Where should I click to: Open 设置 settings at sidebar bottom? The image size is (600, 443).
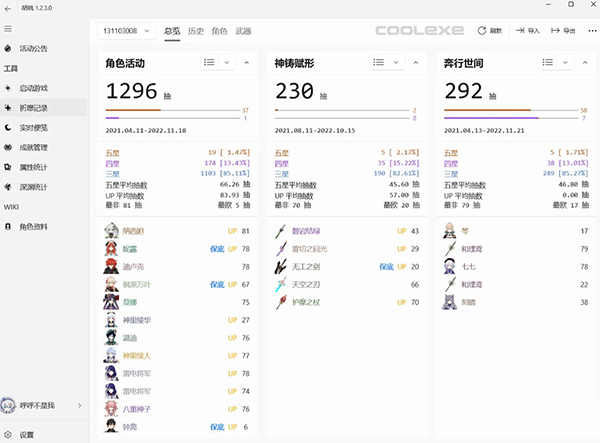27,434
